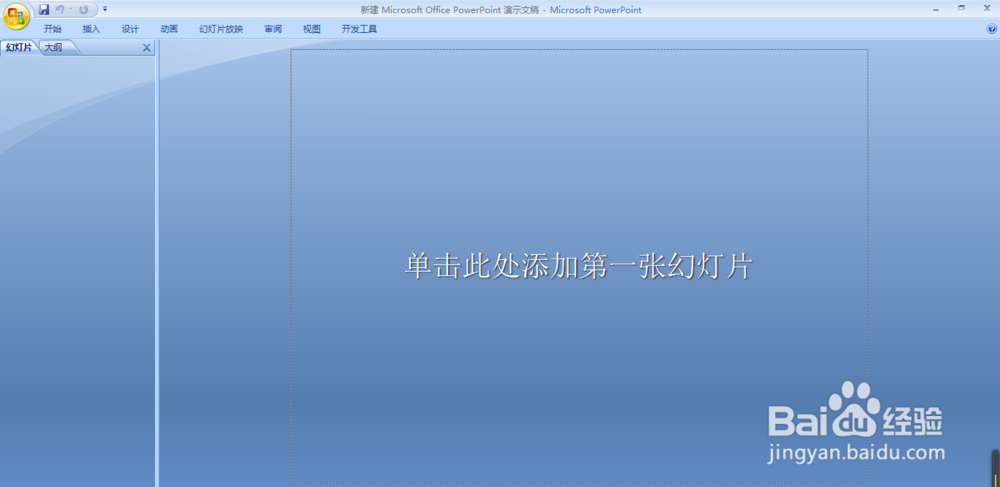Minimize the PowerPoint window
The height and width of the screenshot is (487, 1000).
click(x=936, y=9)
